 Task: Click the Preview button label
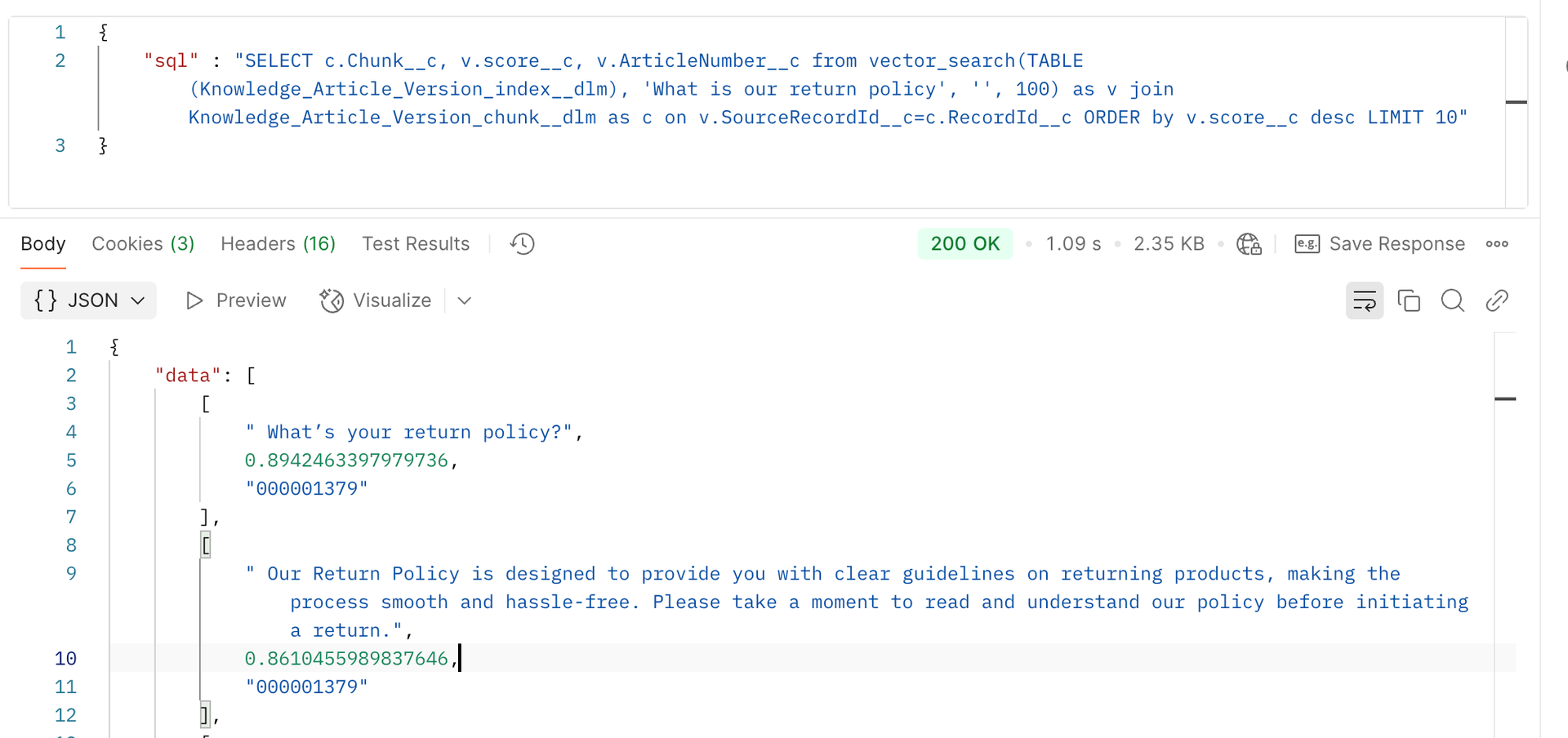point(252,300)
